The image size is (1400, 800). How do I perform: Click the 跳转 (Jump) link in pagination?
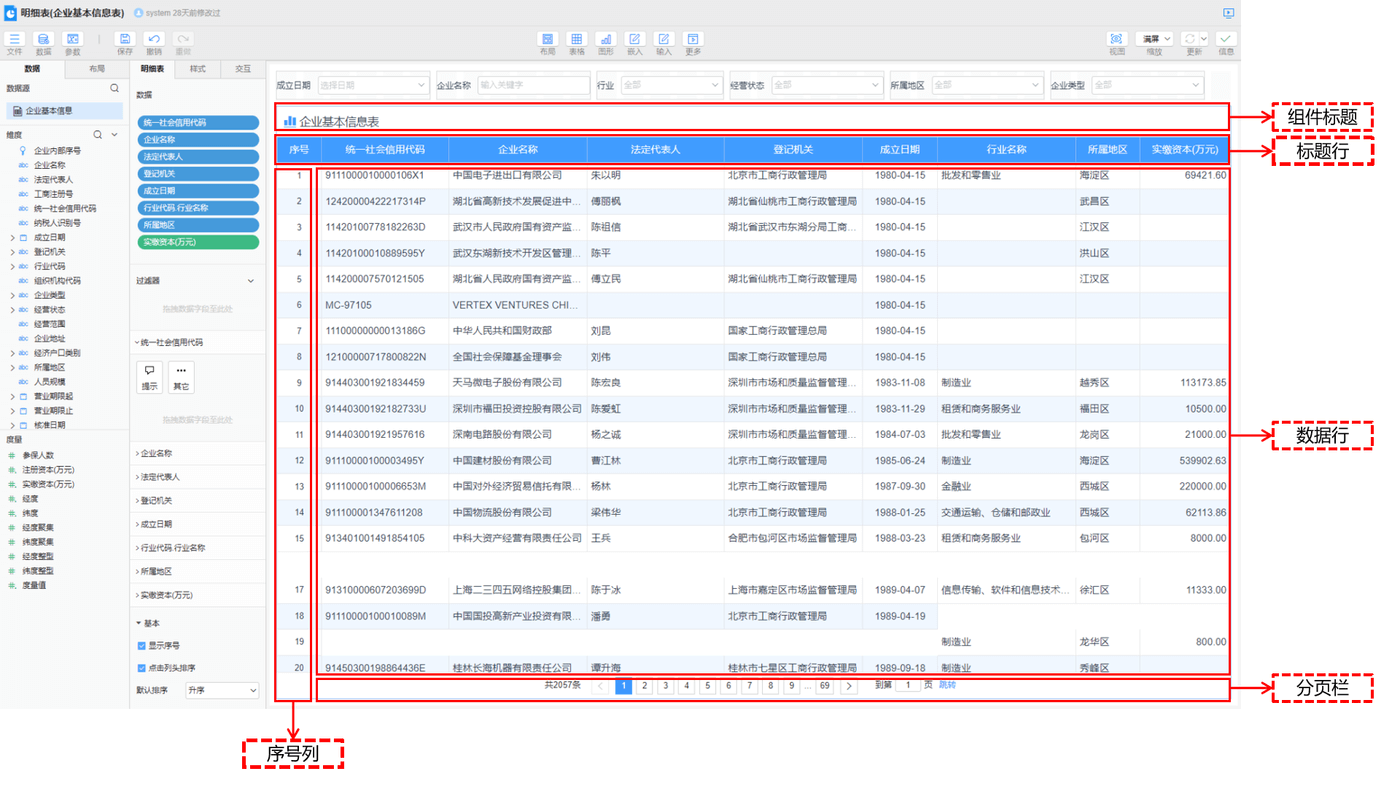tap(947, 685)
